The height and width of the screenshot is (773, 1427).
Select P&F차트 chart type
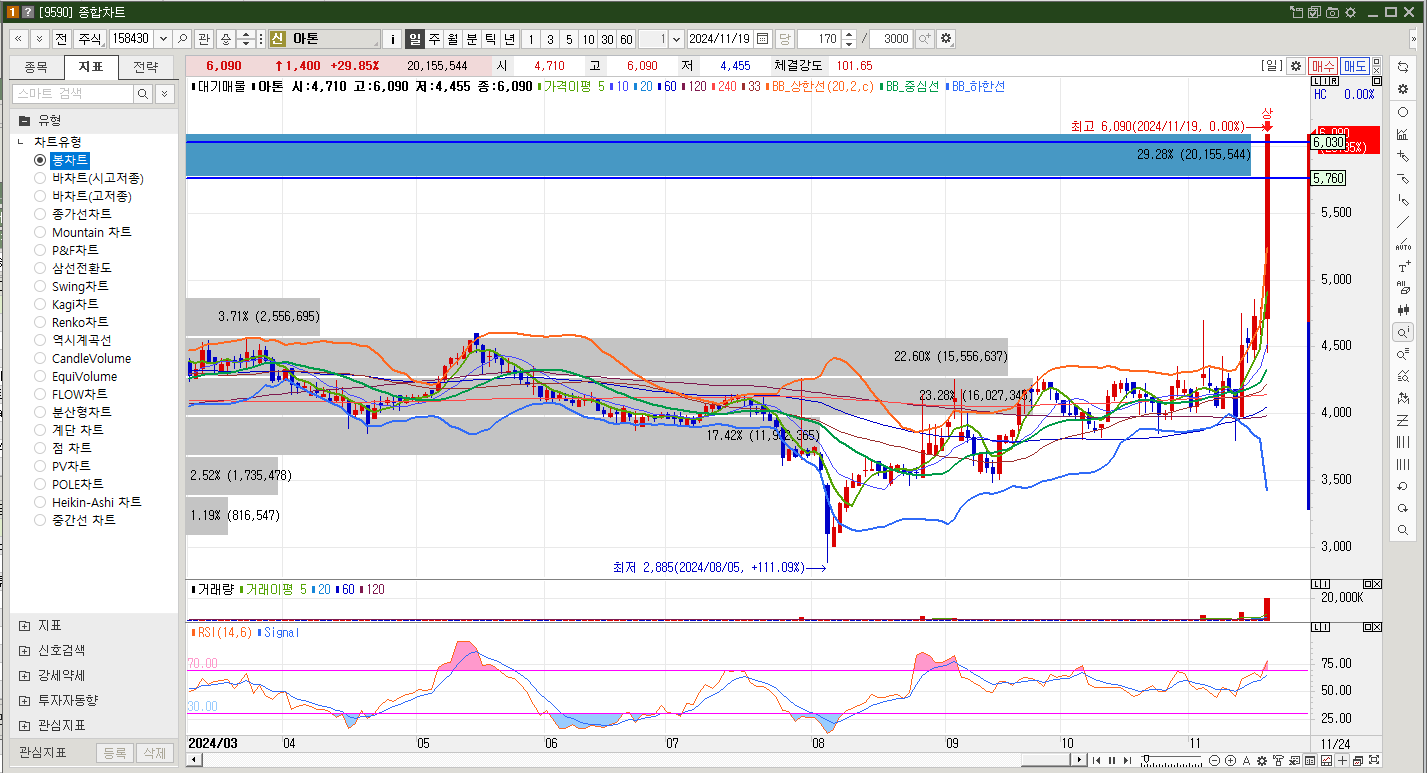pos(40,250)
